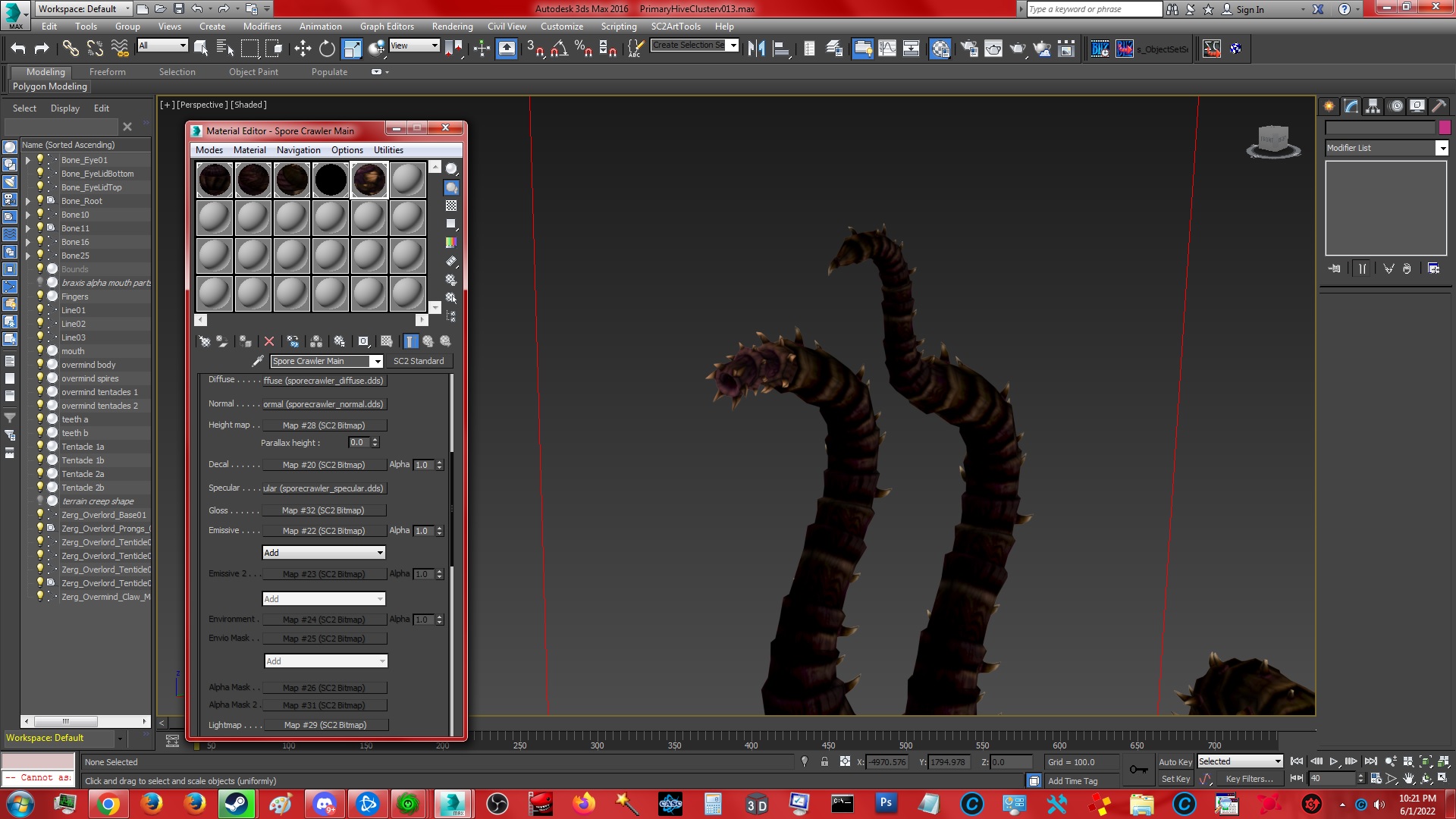
Task: Open the Motion command panel tab
Action: pos(1396,106)
